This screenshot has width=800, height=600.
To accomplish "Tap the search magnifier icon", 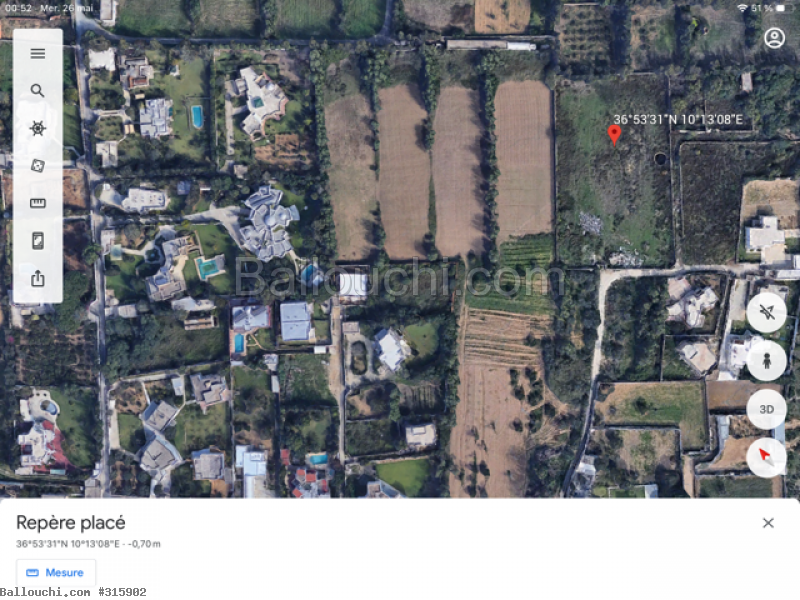I will pyautogui.click(x=37, y=91).
